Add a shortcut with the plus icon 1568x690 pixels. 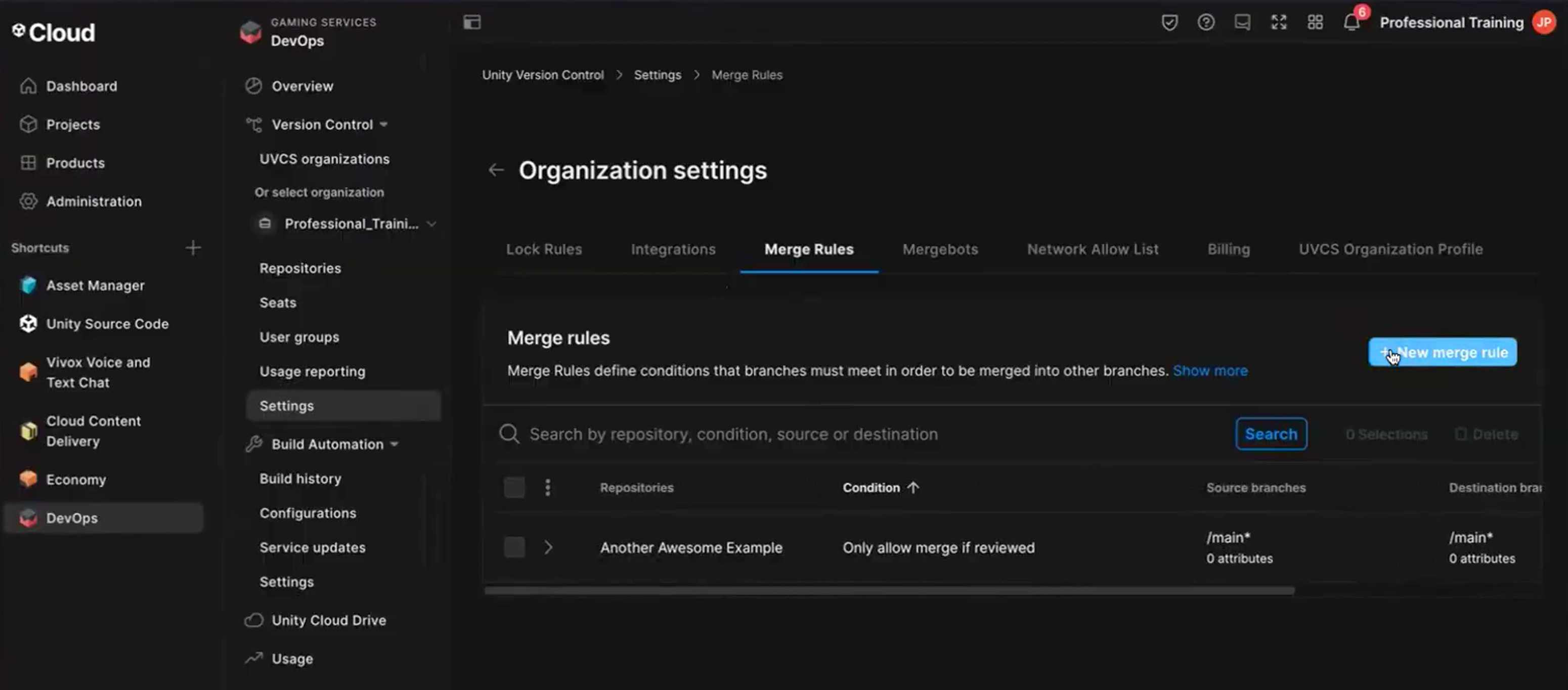(193, 248)
